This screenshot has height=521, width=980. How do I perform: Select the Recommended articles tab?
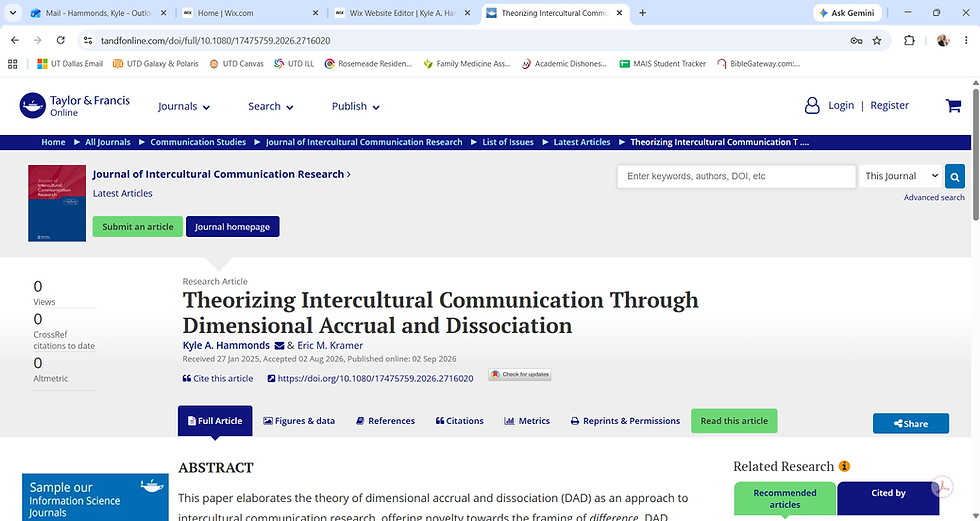tap(784, 498)
